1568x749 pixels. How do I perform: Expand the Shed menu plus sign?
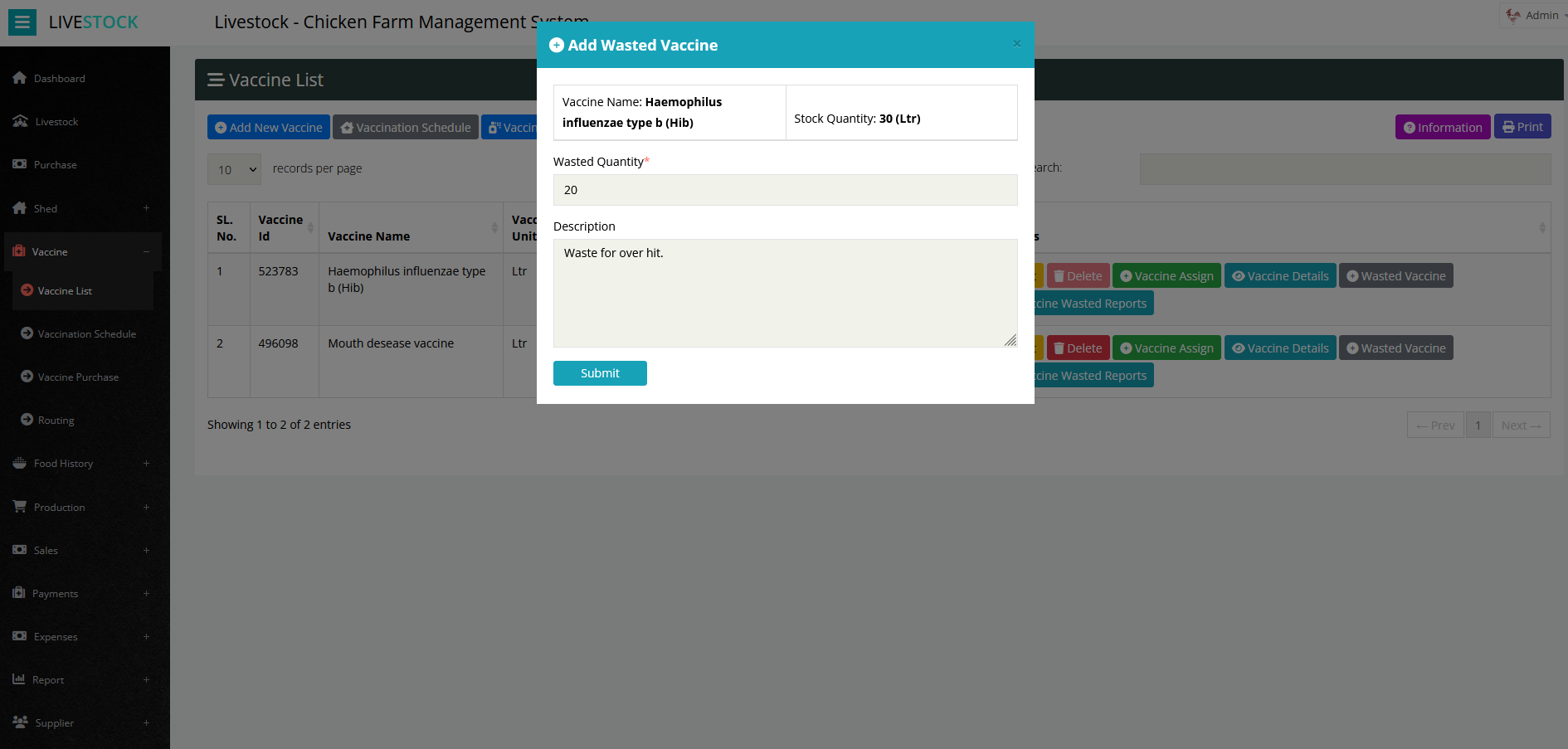(x=146, y=208)
